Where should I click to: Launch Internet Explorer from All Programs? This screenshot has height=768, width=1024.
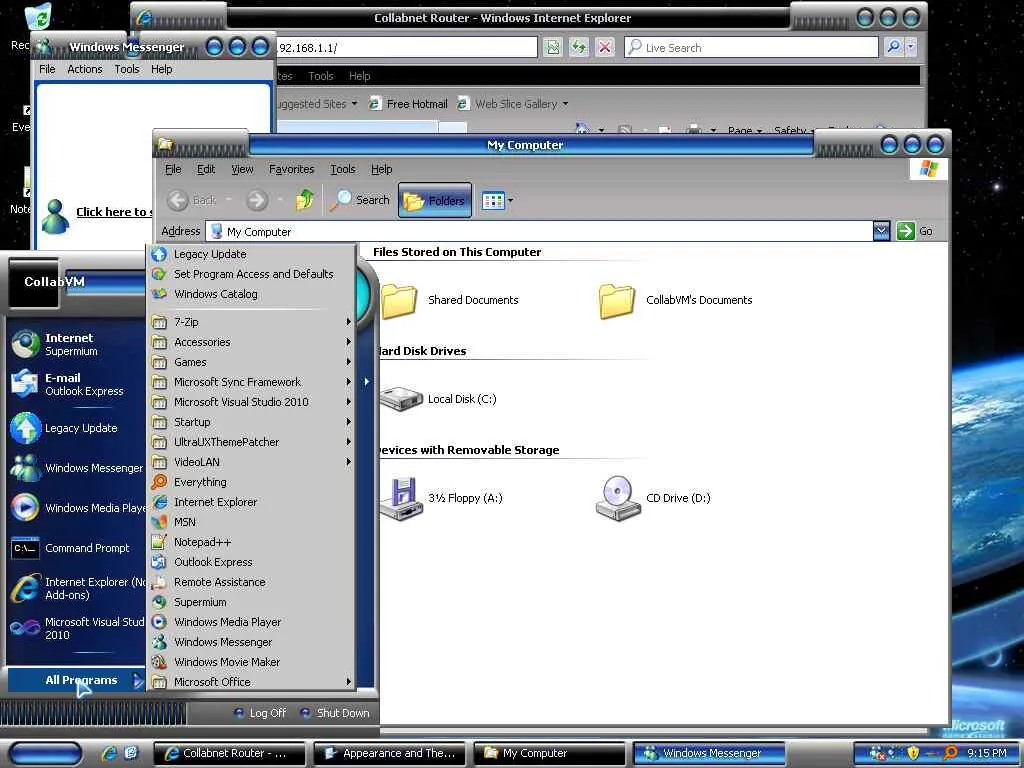coord(252,502)
